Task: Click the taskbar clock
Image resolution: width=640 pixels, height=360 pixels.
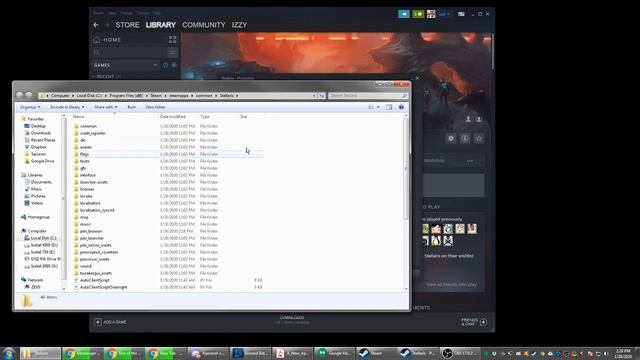Action: (x=623, y=353)
